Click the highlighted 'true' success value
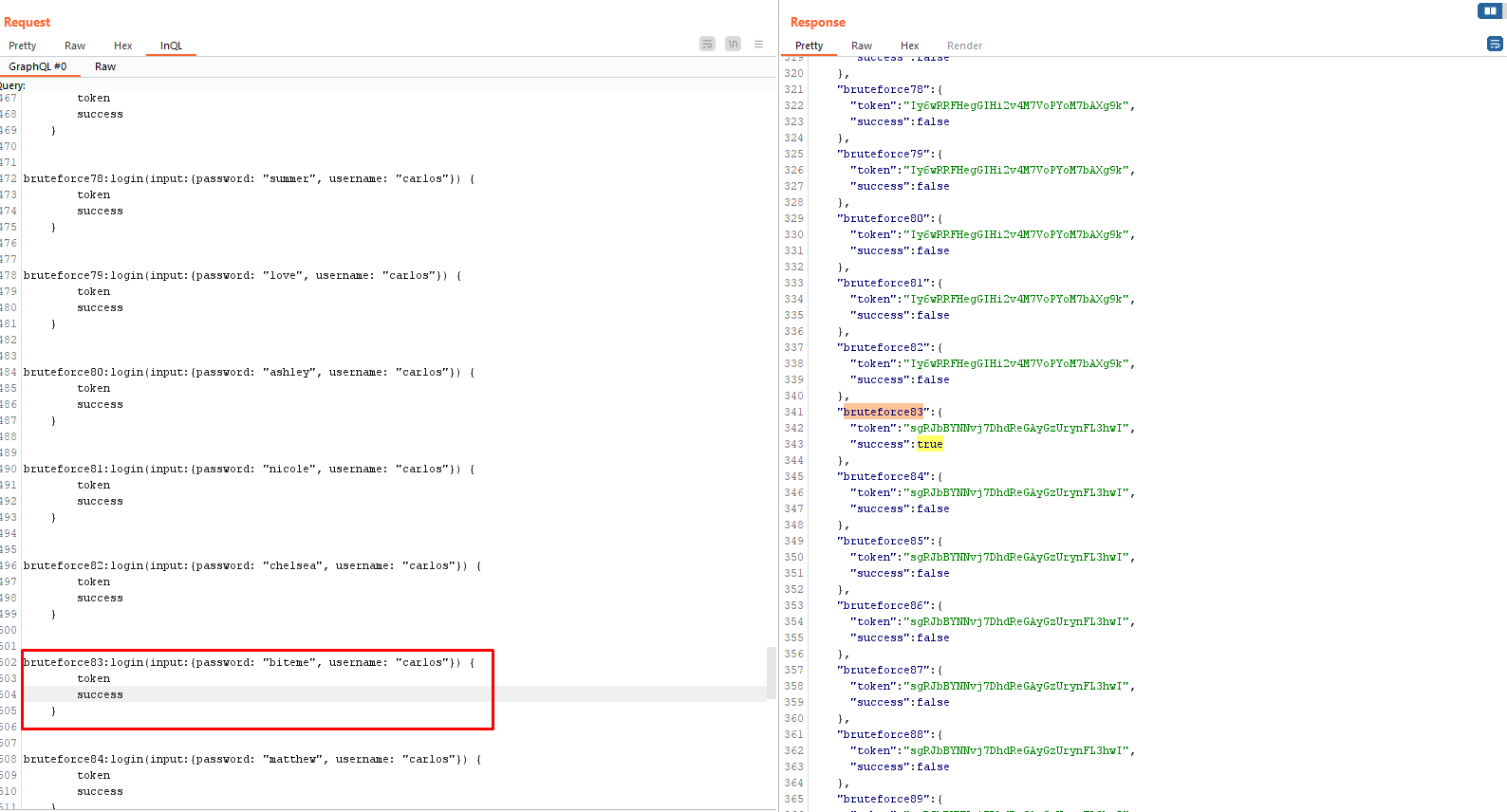This screenshot has width=1507, height=812. coord(930,444)
